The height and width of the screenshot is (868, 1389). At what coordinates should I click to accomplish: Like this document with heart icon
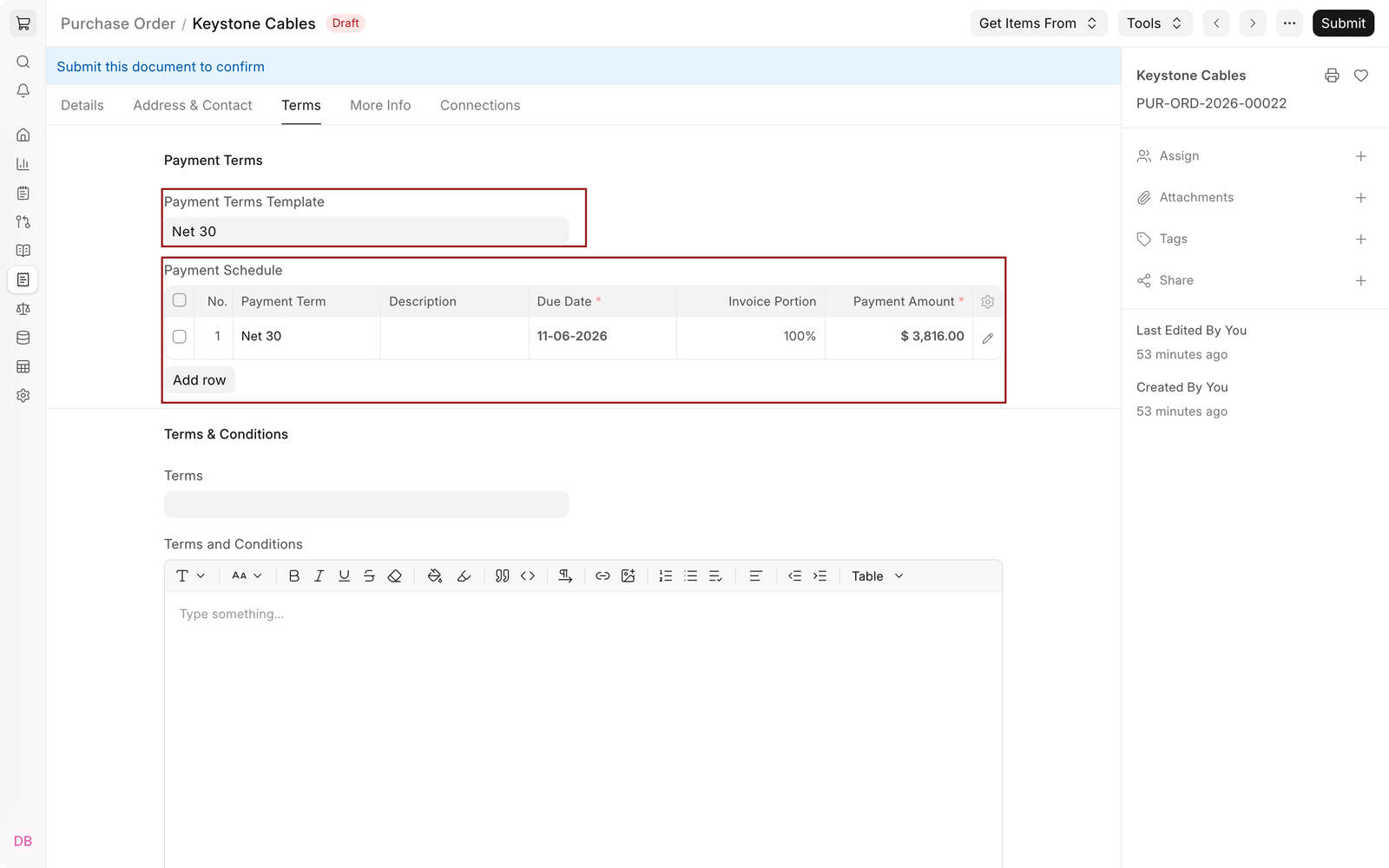tap(1361, 76)
